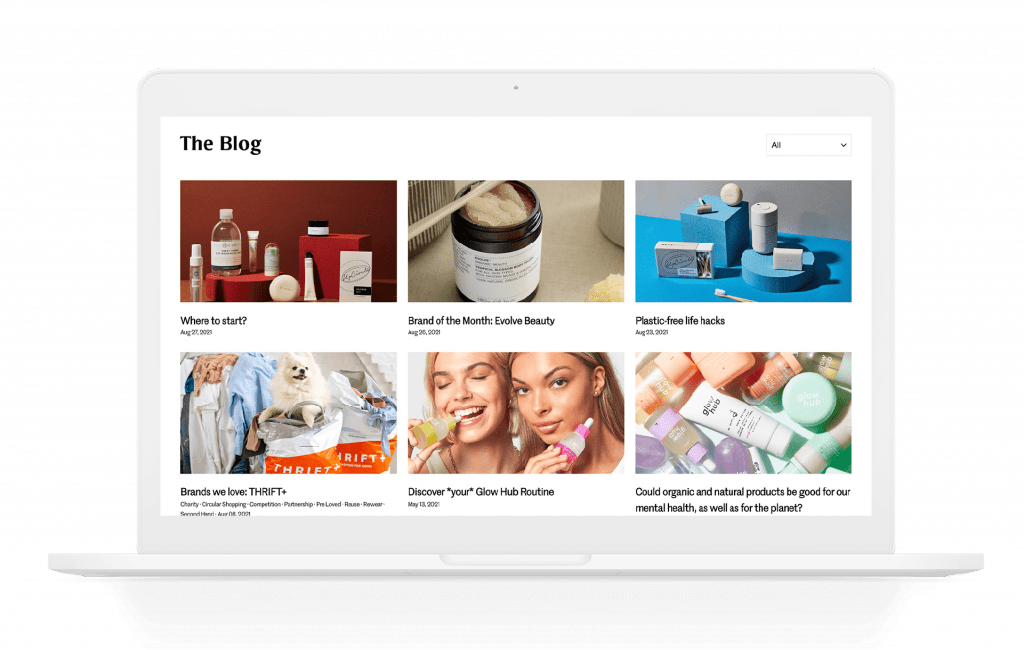Click Brands we love: THRIFT+ title

[x=233, y=492]
